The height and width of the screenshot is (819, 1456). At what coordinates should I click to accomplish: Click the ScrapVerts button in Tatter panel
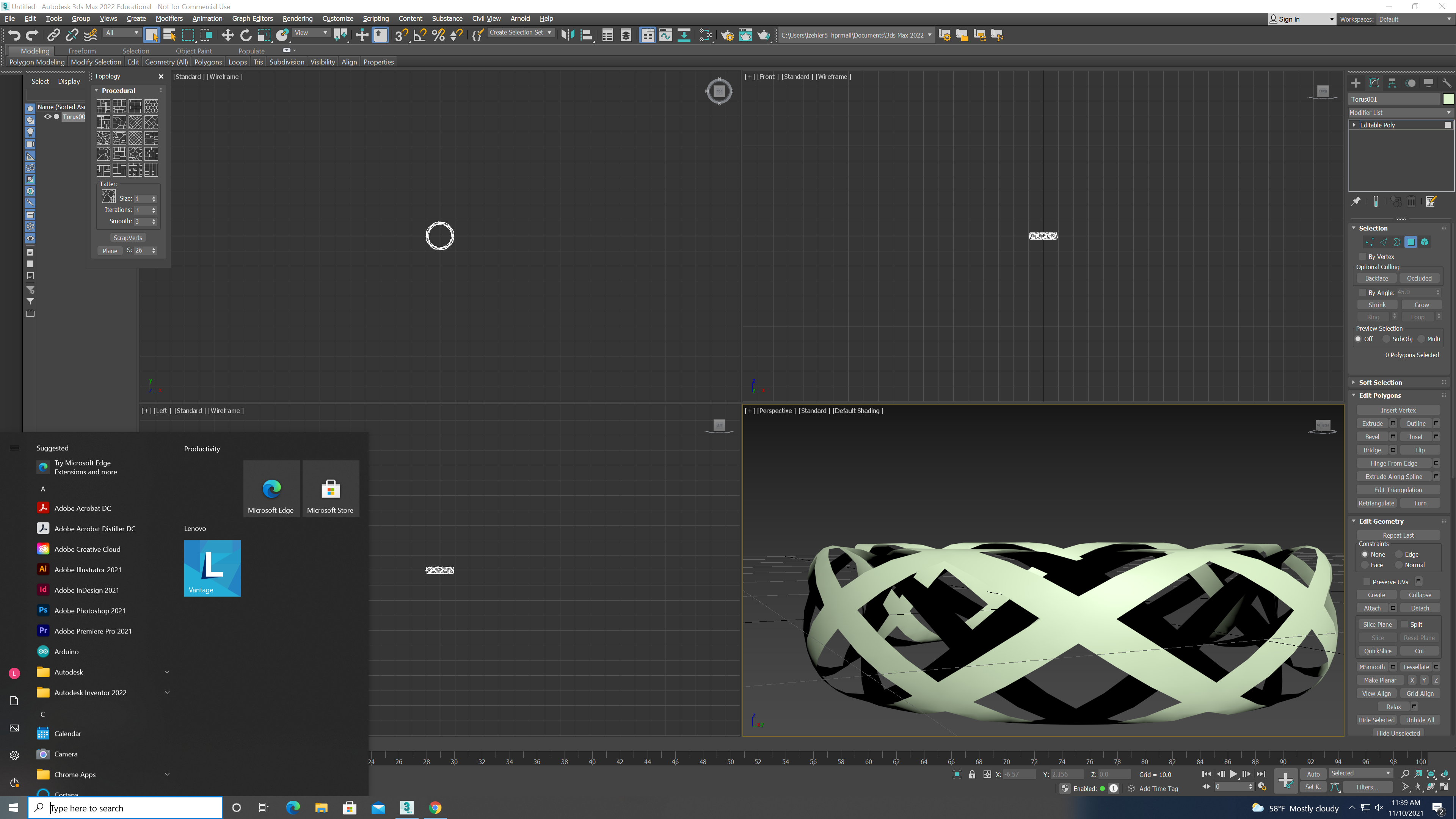coord(127,237)
